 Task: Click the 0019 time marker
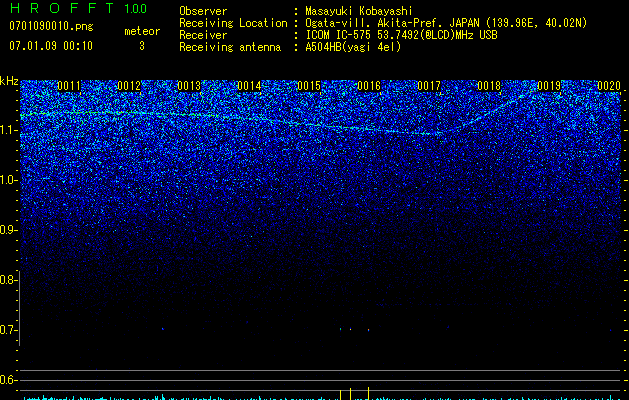[x=549, y=86]
